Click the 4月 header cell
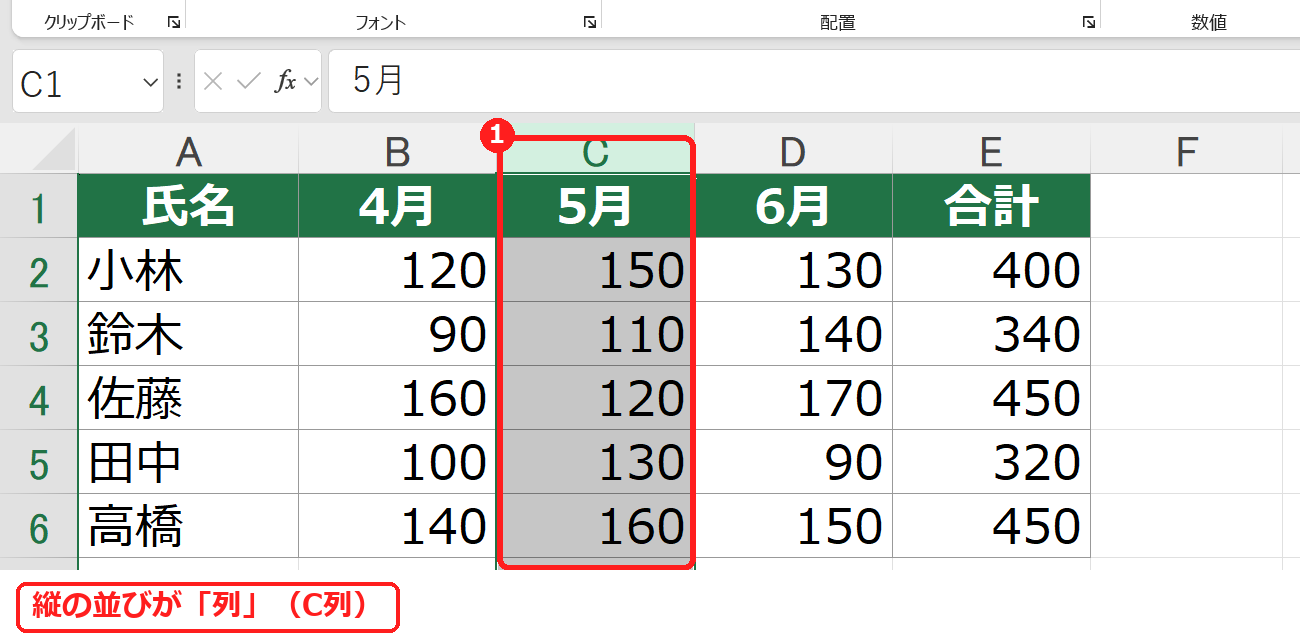Viewport: 1300px width, 640px height. pyautogui.click(x=397, y=206)
